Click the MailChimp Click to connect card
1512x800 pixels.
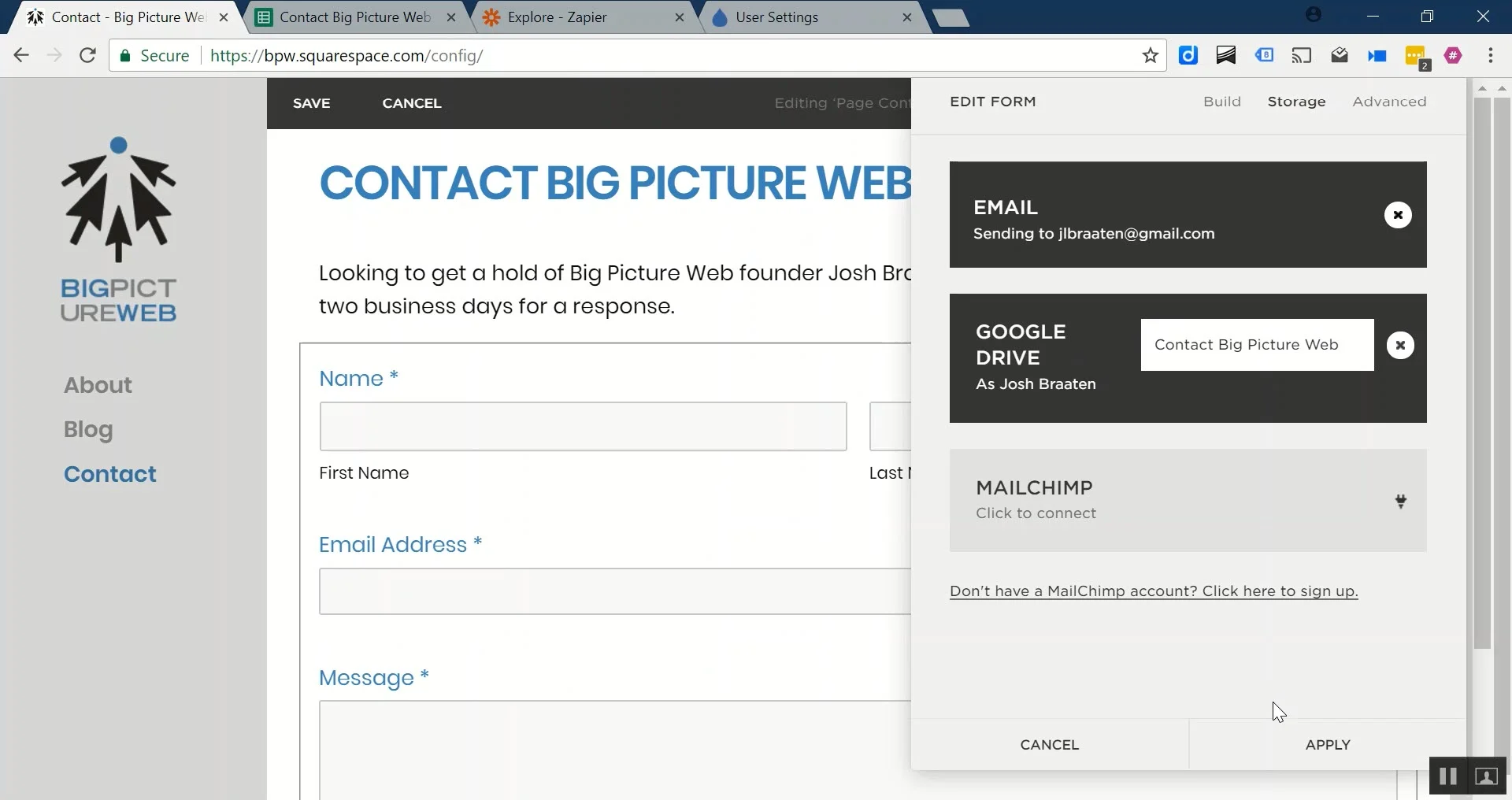[x=1188, y=500]
